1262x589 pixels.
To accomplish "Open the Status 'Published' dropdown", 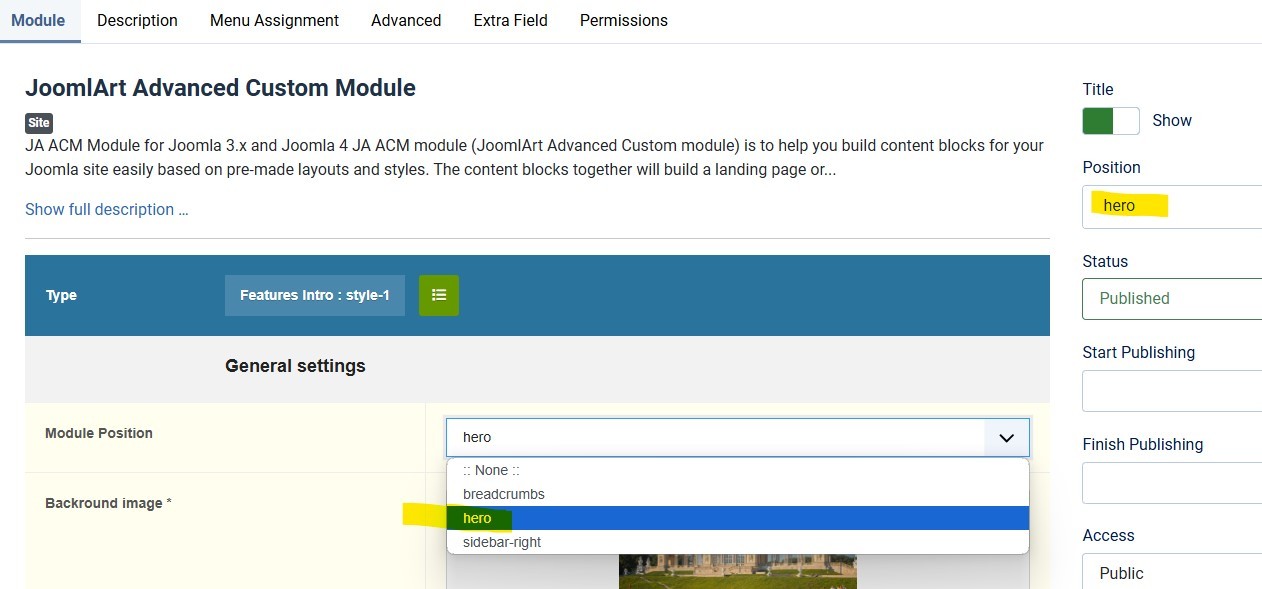I will (1171, 298).
